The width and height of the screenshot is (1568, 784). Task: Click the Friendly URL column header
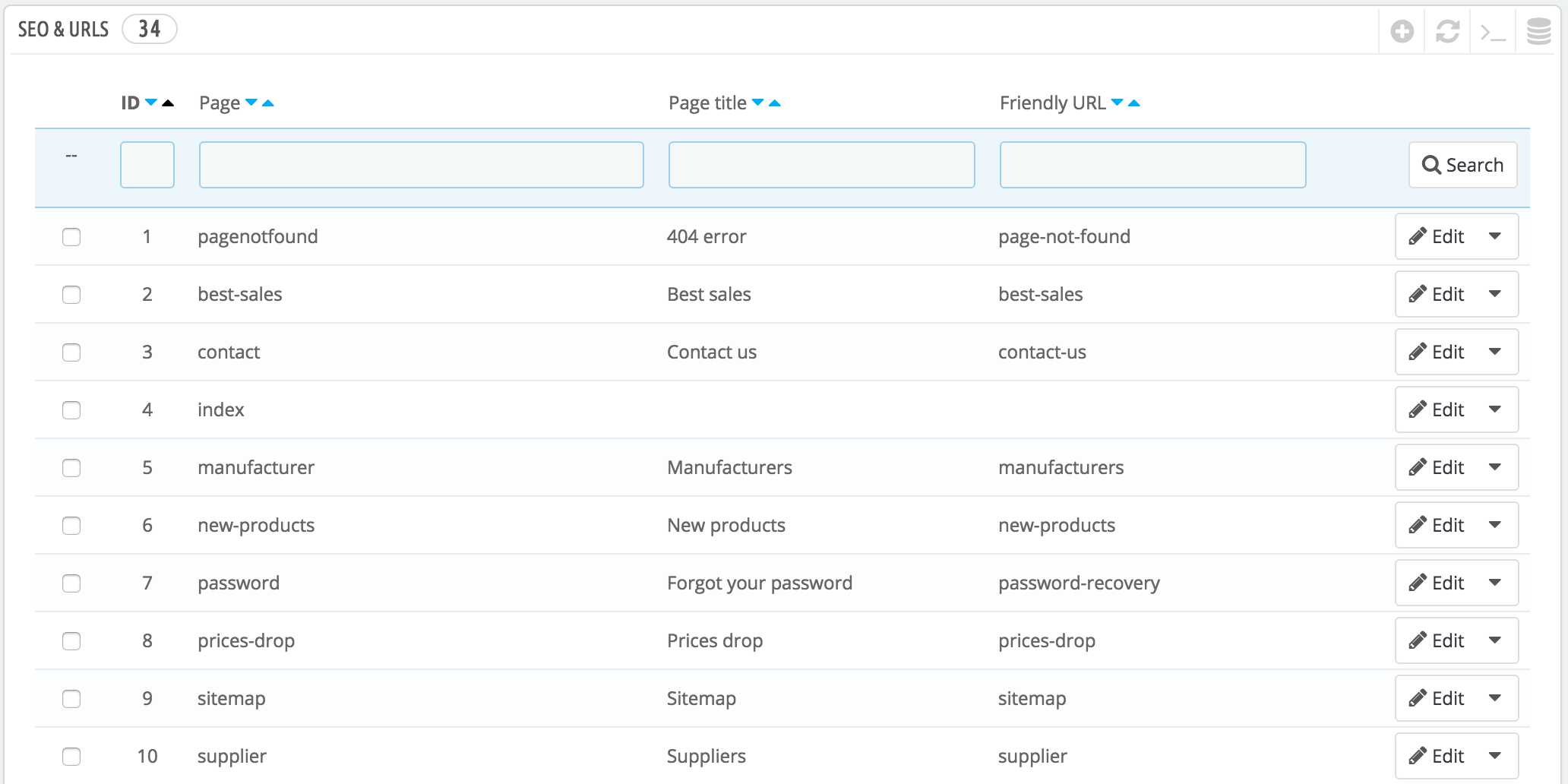pyautogui.click(x=1053, y=103)
